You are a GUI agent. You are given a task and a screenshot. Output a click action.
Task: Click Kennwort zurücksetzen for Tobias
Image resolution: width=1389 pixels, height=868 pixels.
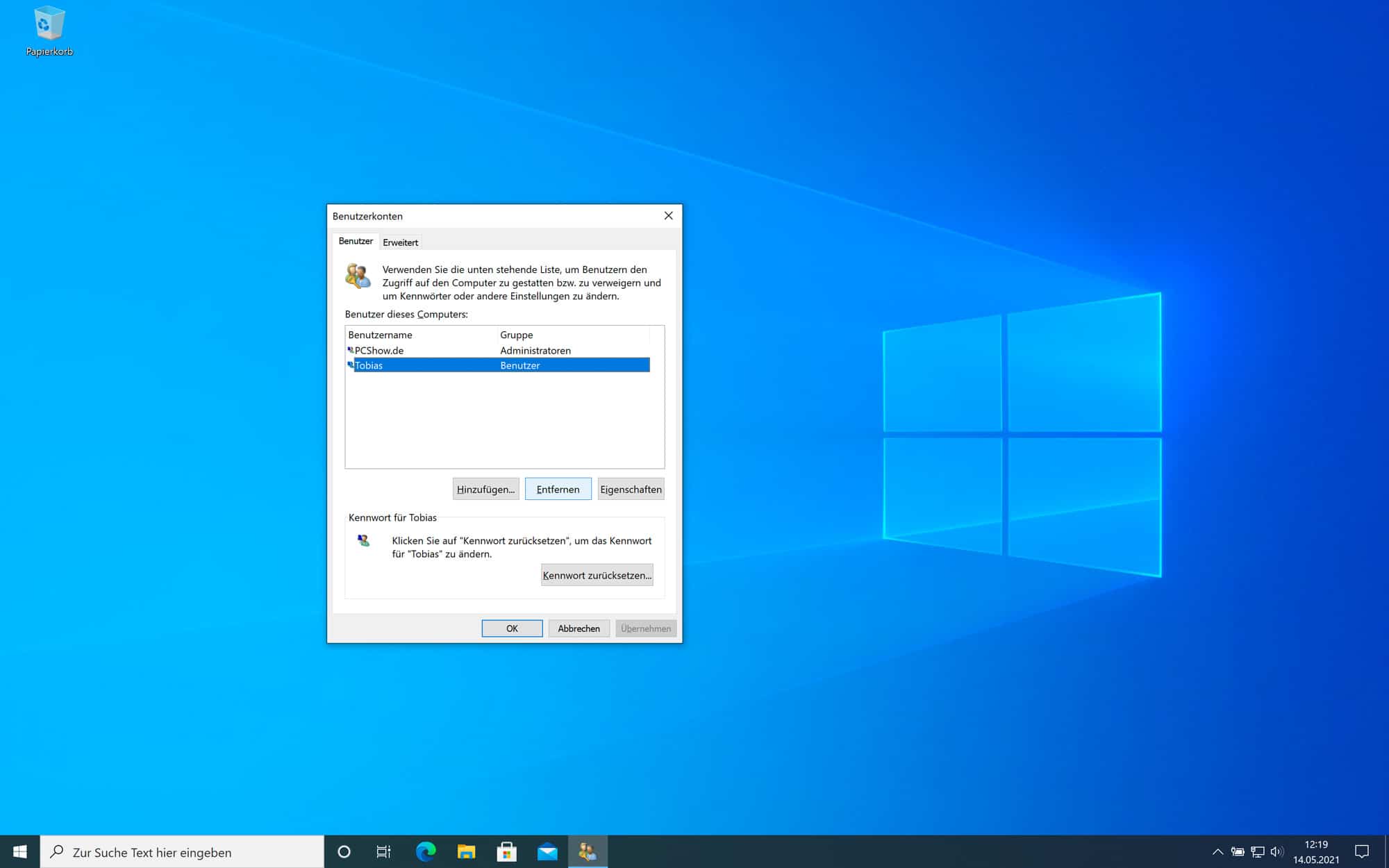[x=597, y=574]
